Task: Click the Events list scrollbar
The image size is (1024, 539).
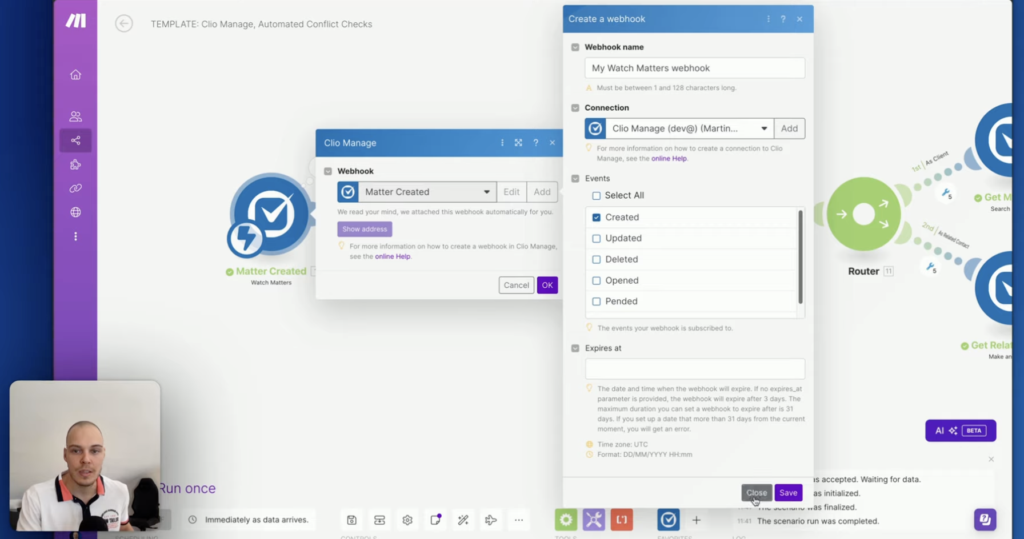Action: pyautogui.click(x=800, y=257)
